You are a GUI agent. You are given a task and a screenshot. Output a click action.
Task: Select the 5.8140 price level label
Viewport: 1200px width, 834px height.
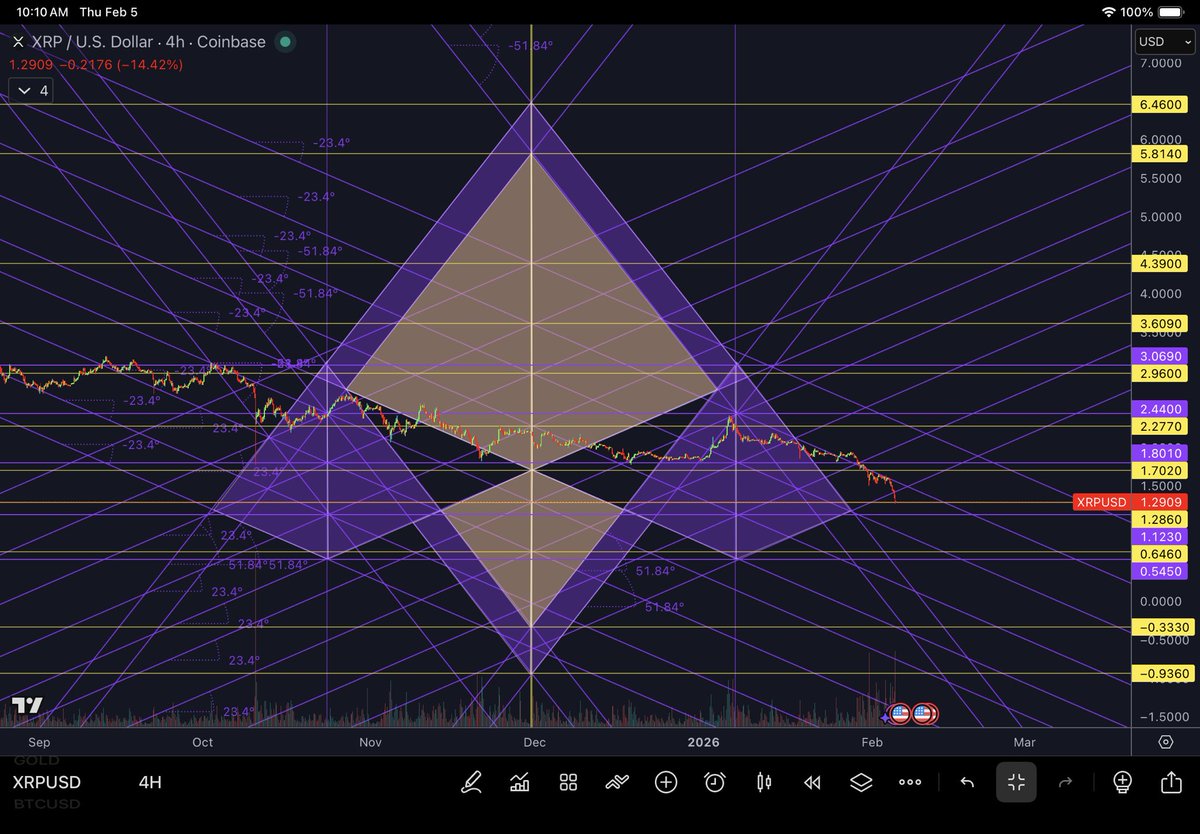pyautogui.click(x=1161, y=154)
